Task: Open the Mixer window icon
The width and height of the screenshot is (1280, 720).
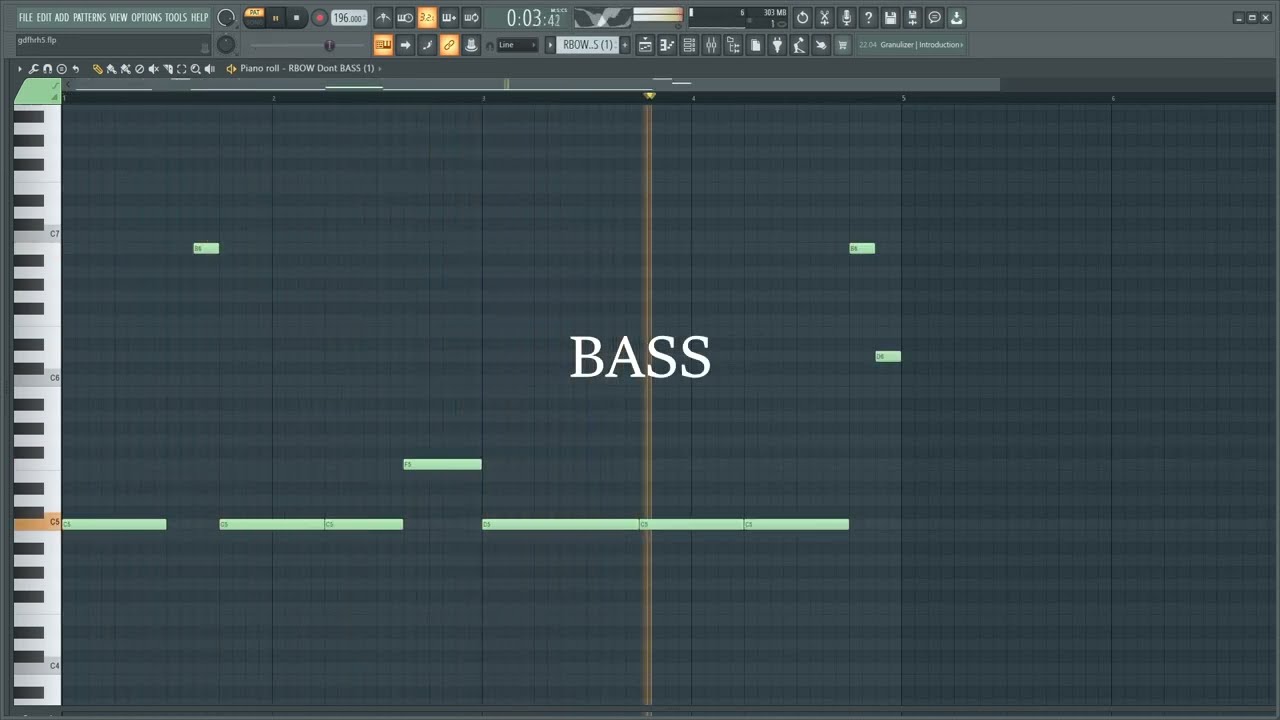Action: tap(711, 45)
